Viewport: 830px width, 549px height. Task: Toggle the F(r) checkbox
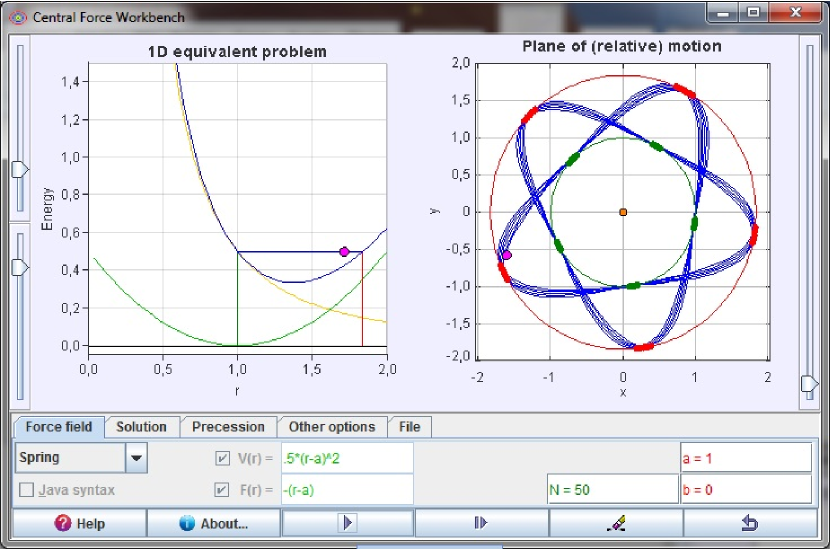pos(222,490)
